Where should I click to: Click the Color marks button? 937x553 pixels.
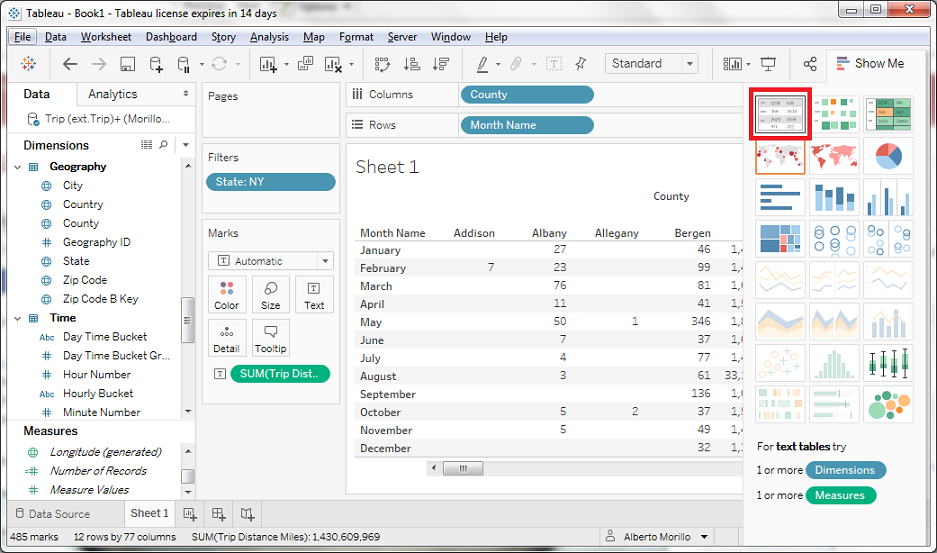(x=226, y=295)
